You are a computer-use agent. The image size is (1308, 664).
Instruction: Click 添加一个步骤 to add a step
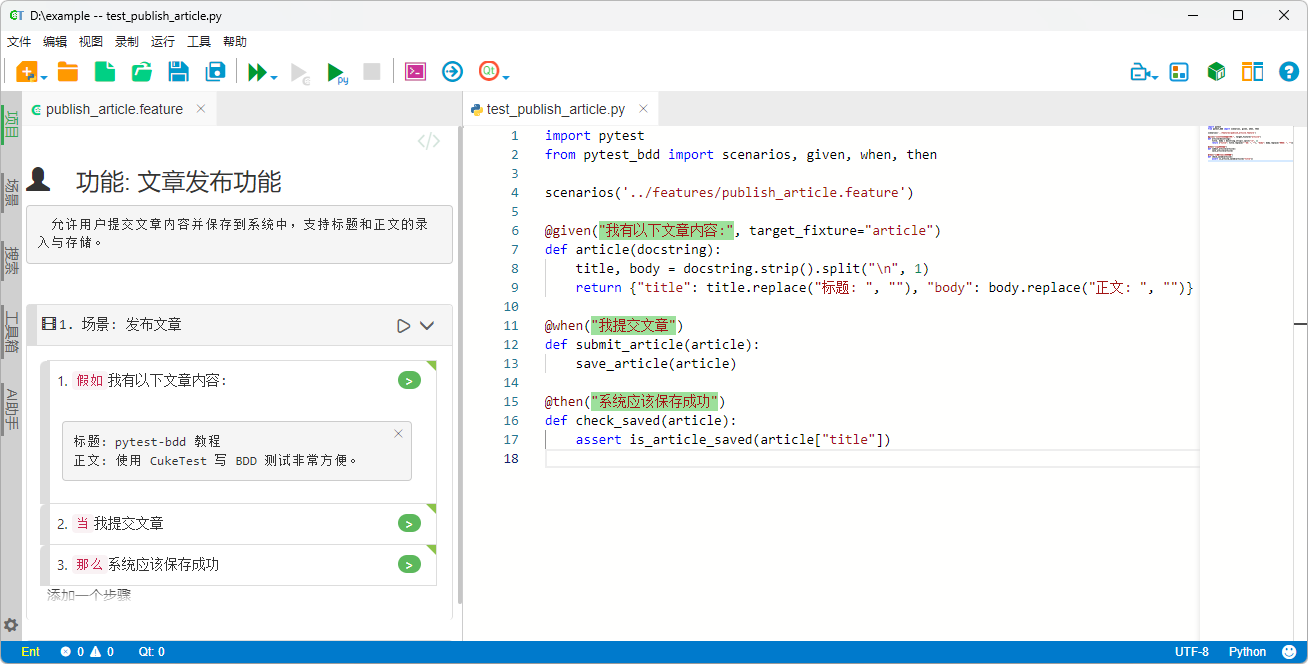tap(89, 594)
